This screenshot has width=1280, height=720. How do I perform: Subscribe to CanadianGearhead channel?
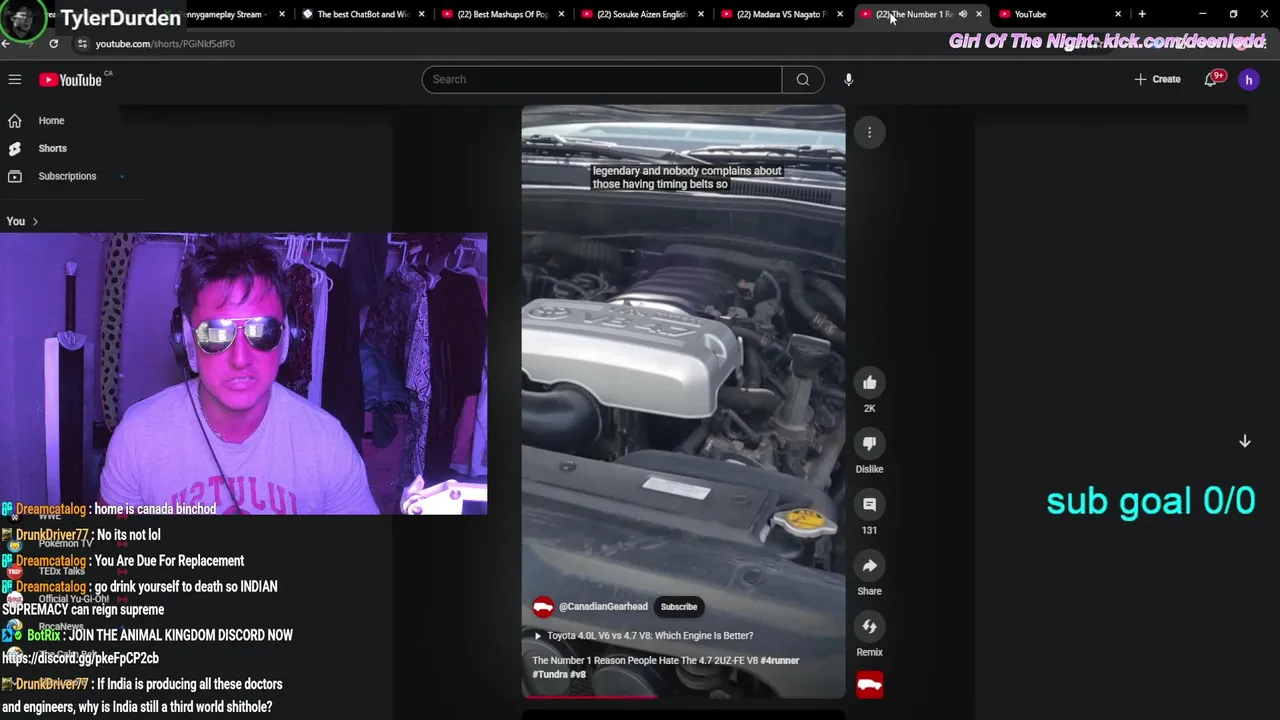(x=678, y=607)
